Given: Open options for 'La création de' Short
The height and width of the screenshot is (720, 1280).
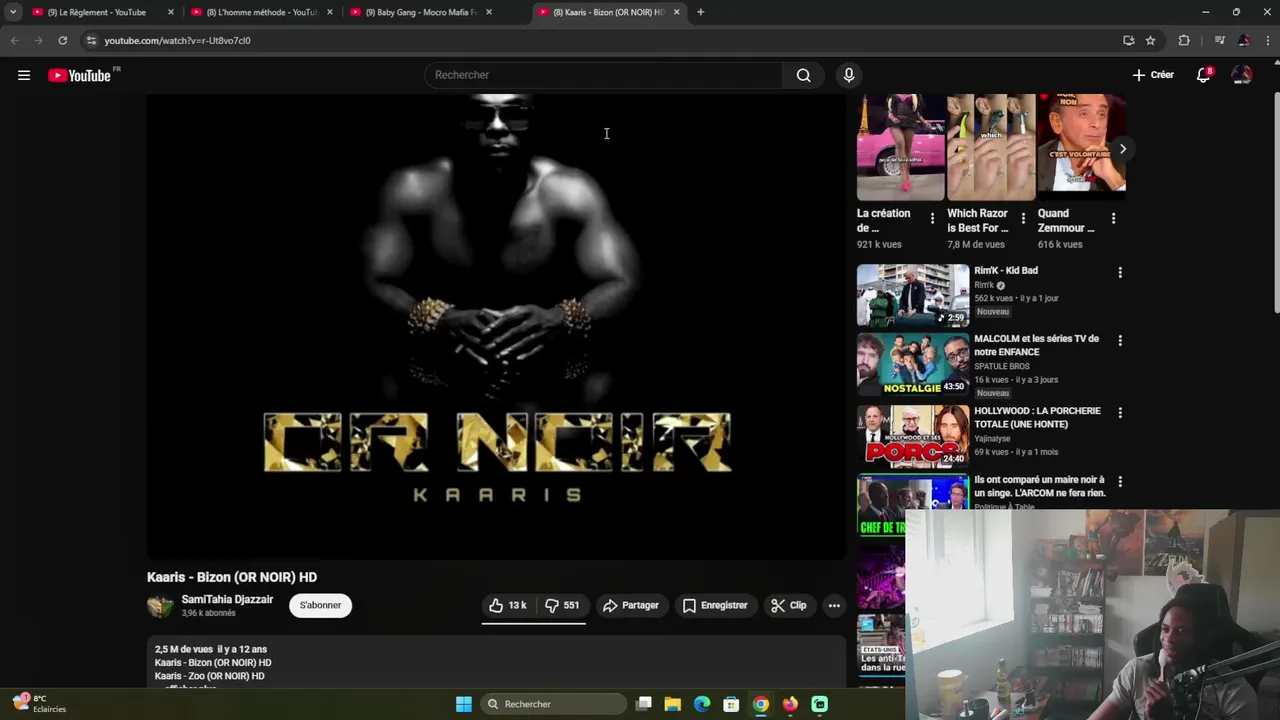Looking at the screenshot, I should (932, 218).
